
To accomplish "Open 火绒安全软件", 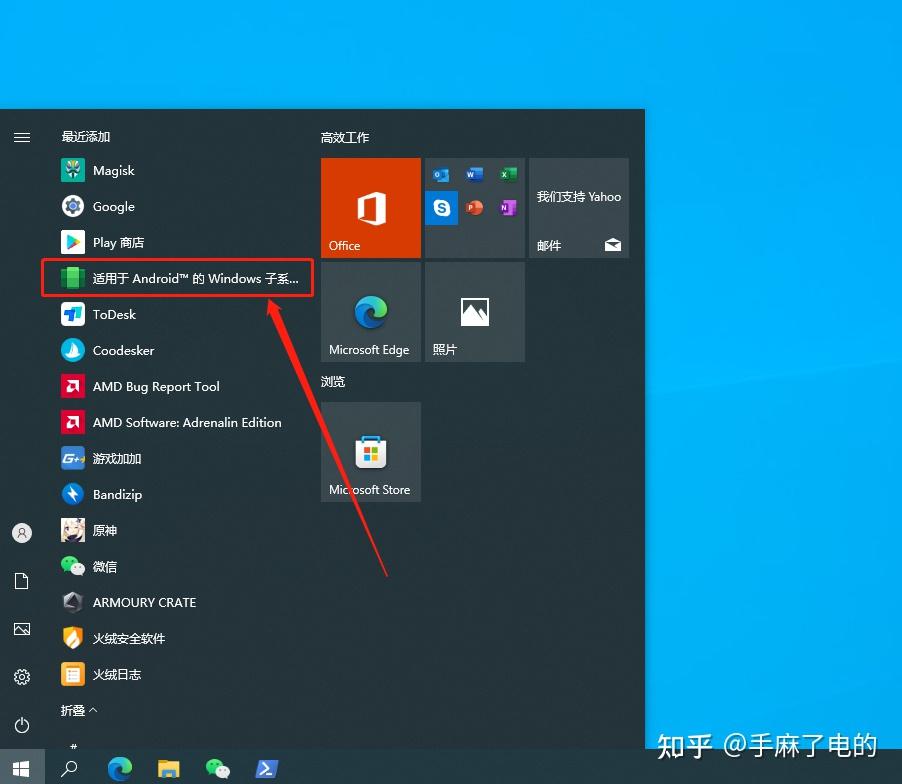I will (x=178, y=638).
